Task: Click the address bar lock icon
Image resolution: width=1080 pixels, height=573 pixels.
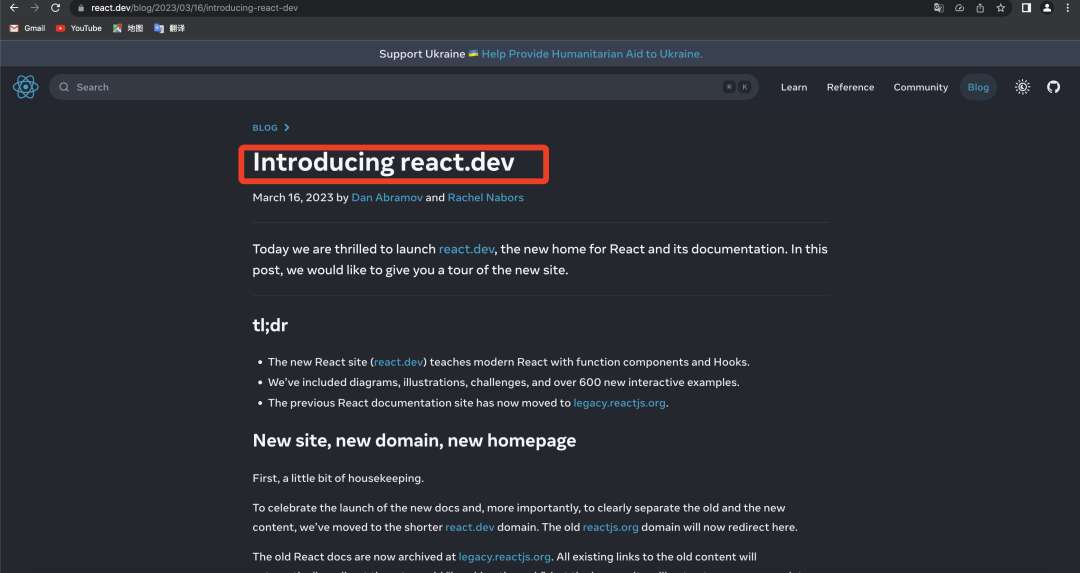Action: [x=81, y=8]
